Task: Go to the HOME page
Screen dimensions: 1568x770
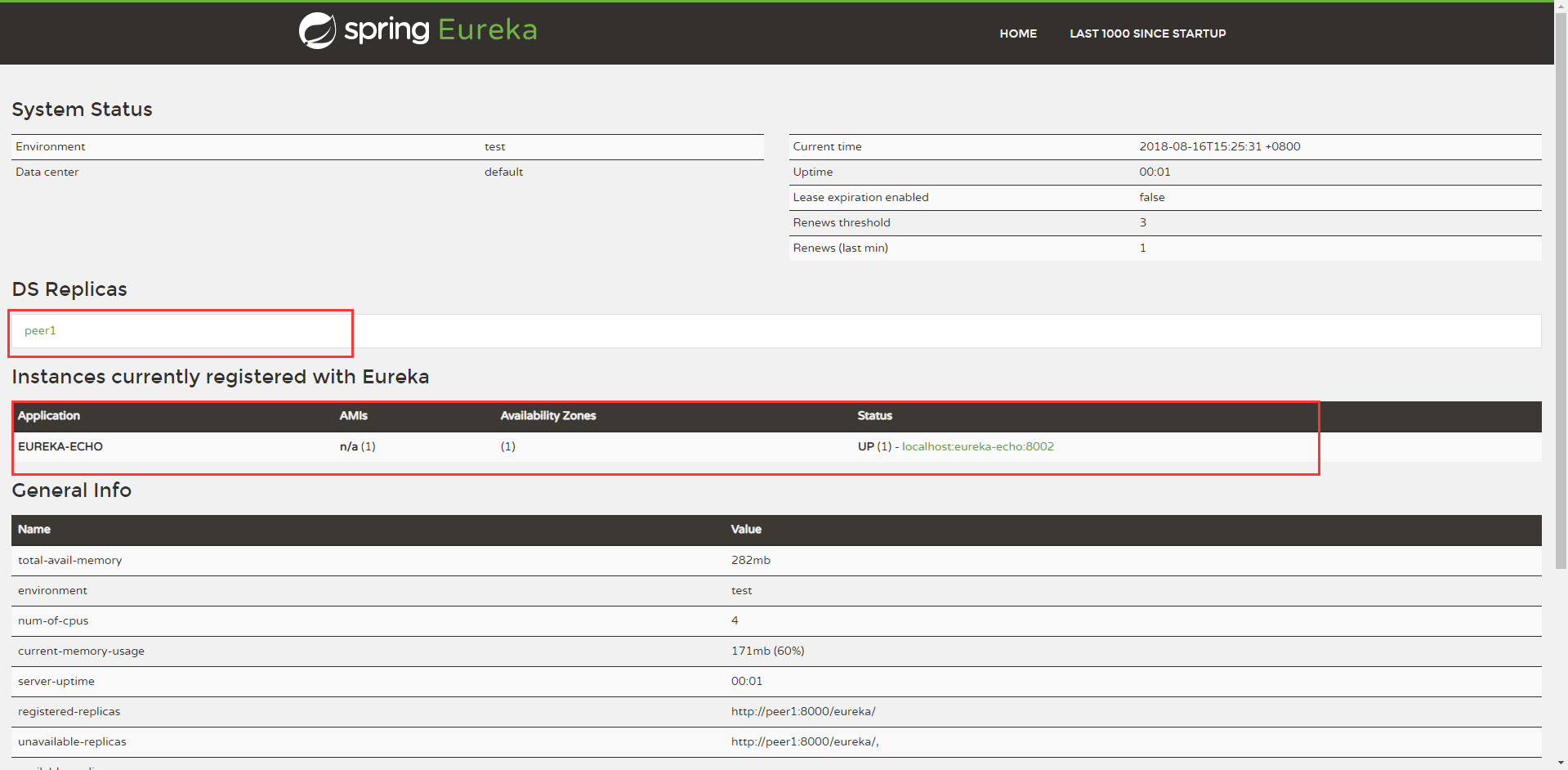Action: tap(1018, 34)
